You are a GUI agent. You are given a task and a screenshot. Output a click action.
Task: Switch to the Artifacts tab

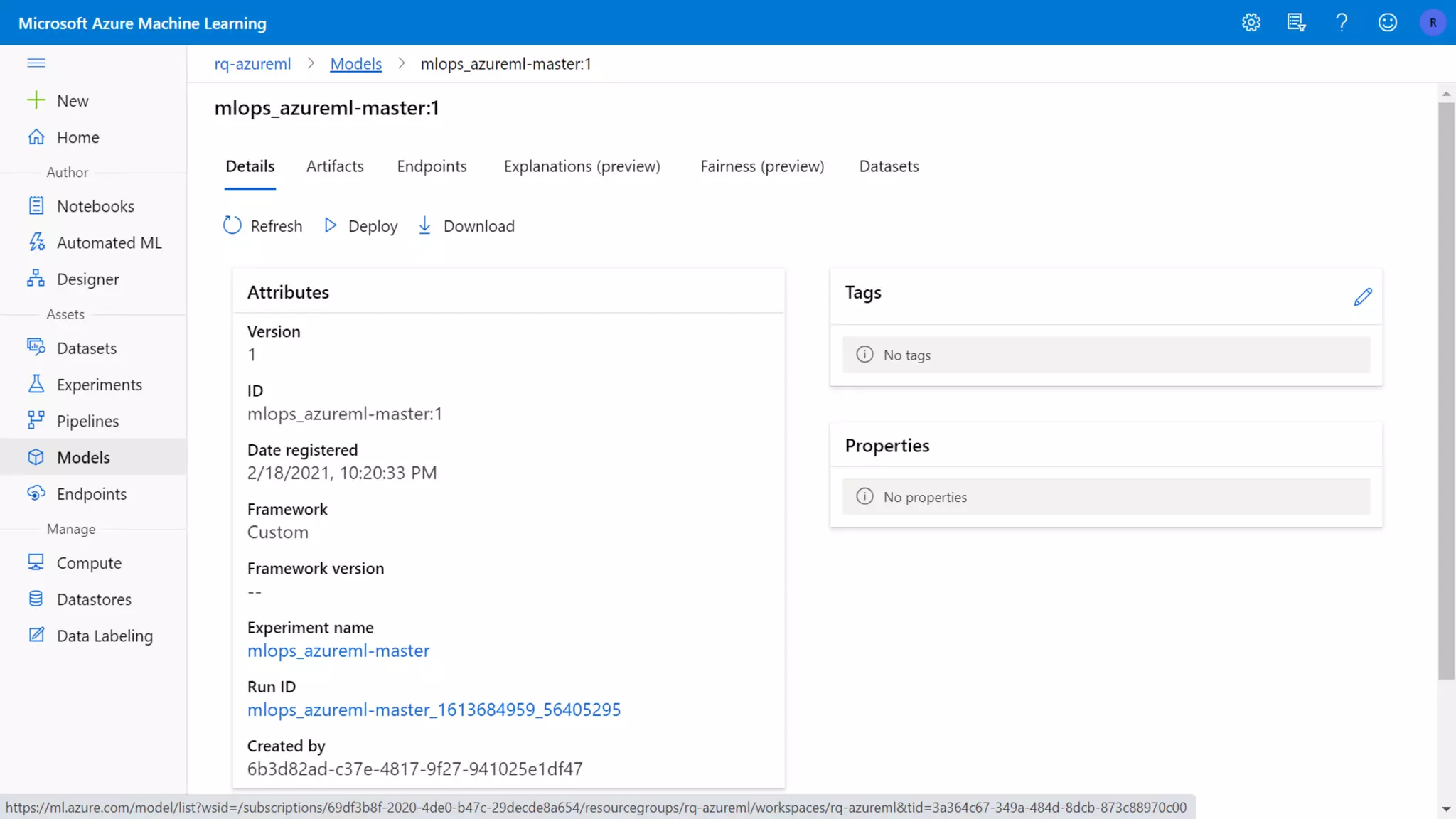coord(335,166)
